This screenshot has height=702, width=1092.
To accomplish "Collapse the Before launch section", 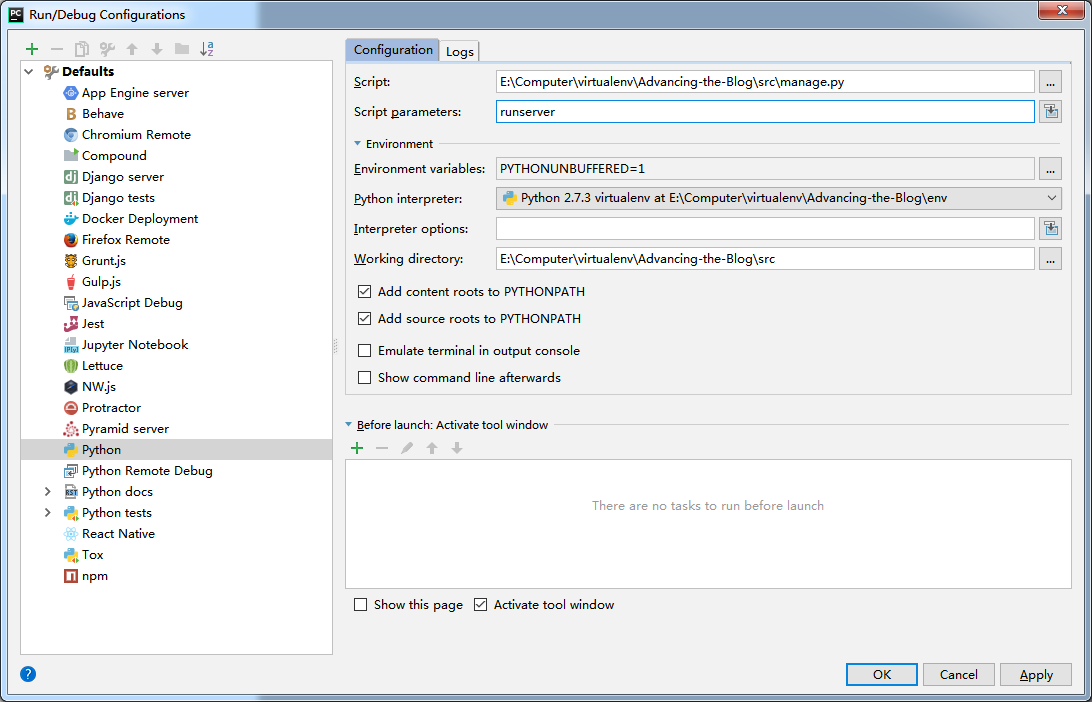I will (349, 424).
